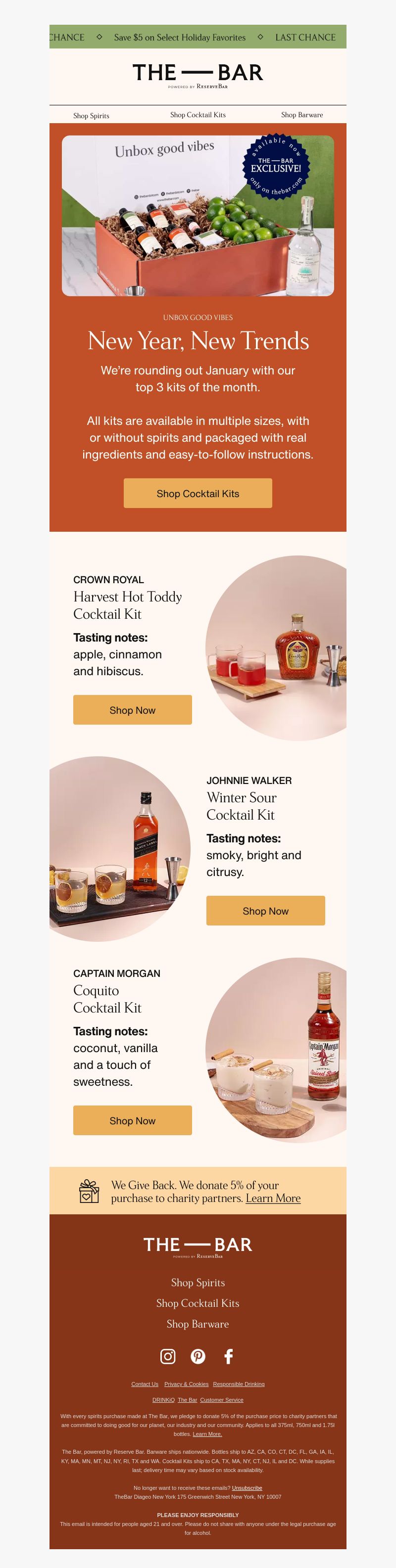Open the Instagram icon in footer
This screenshot has height=1568, width=396.
(x=167, y=1356)
